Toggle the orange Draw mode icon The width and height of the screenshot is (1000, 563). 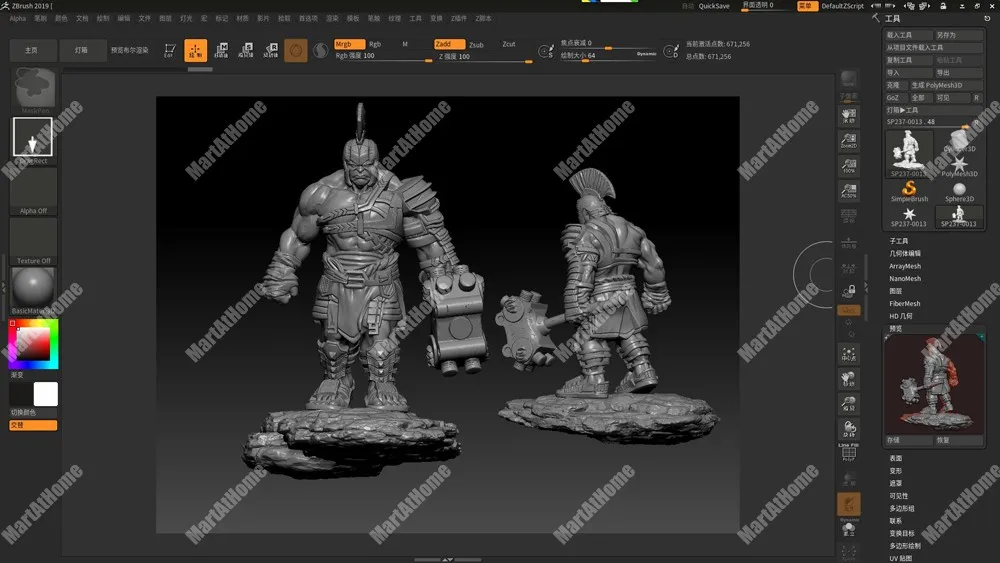click(x=195, y=50)
